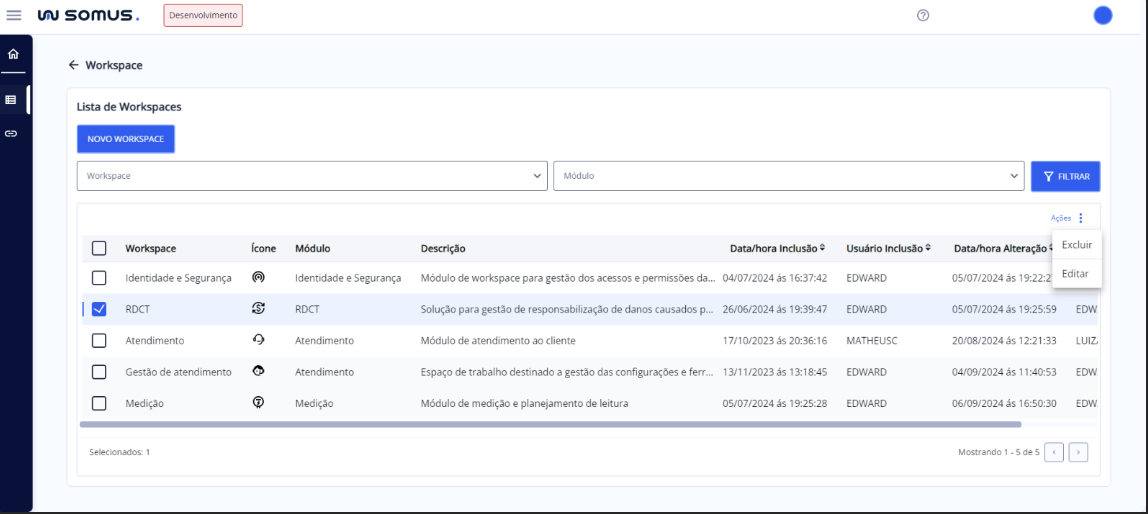Click the Workspace column header

tap(151, 249)
